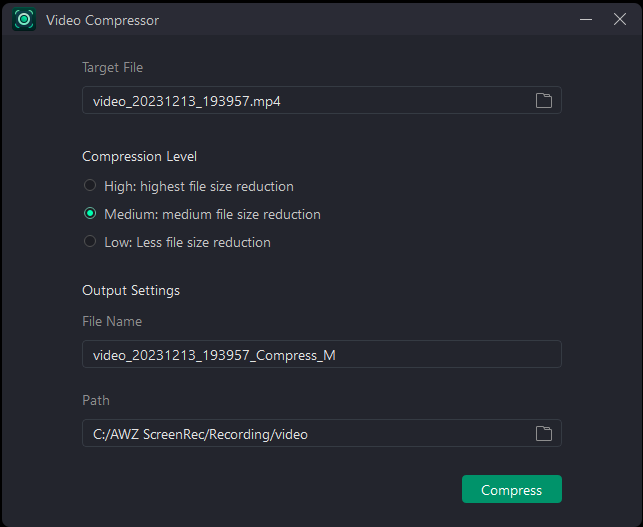The height and width of the screenshot is (527, 643).
Task: Click the Video Compressor app logo icon
Action: click(24, 19)
